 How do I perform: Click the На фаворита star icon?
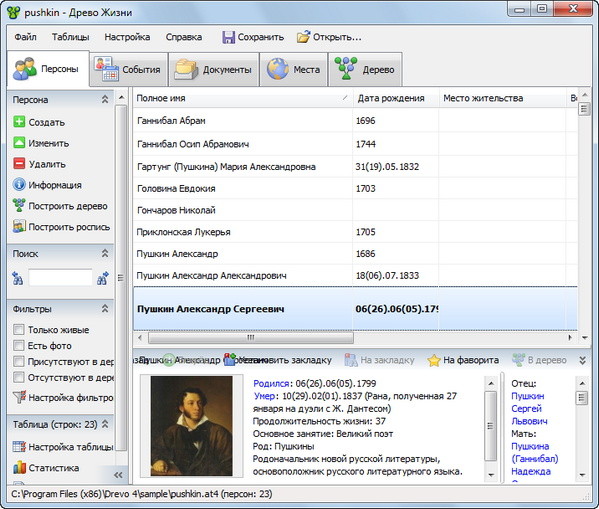(x=434, y=360)
